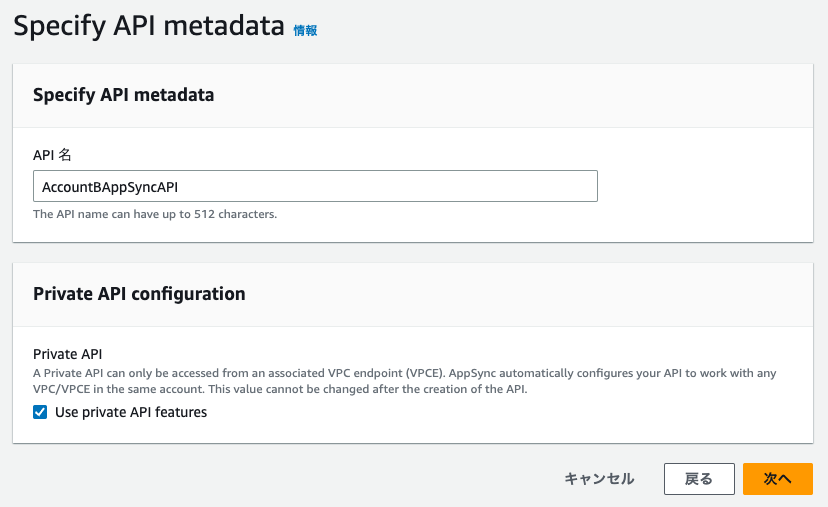This screenshot has width=828, height=507.
Task: Click the キャンセル button
Action: click(599, 479)
